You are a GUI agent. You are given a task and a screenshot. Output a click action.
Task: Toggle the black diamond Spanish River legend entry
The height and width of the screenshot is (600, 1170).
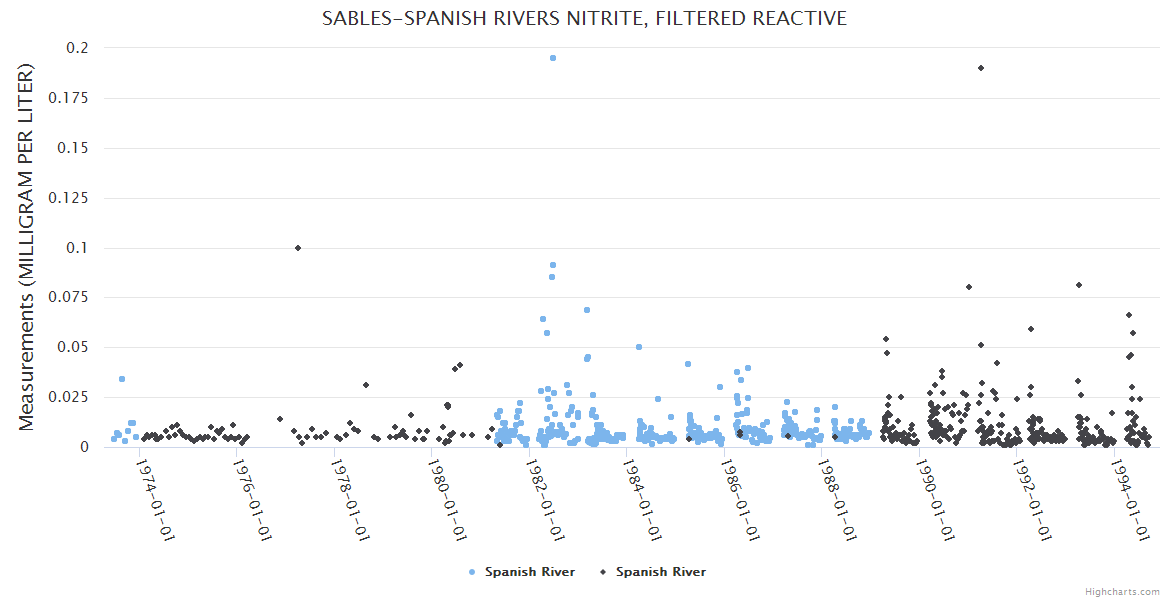pos(660,572)
